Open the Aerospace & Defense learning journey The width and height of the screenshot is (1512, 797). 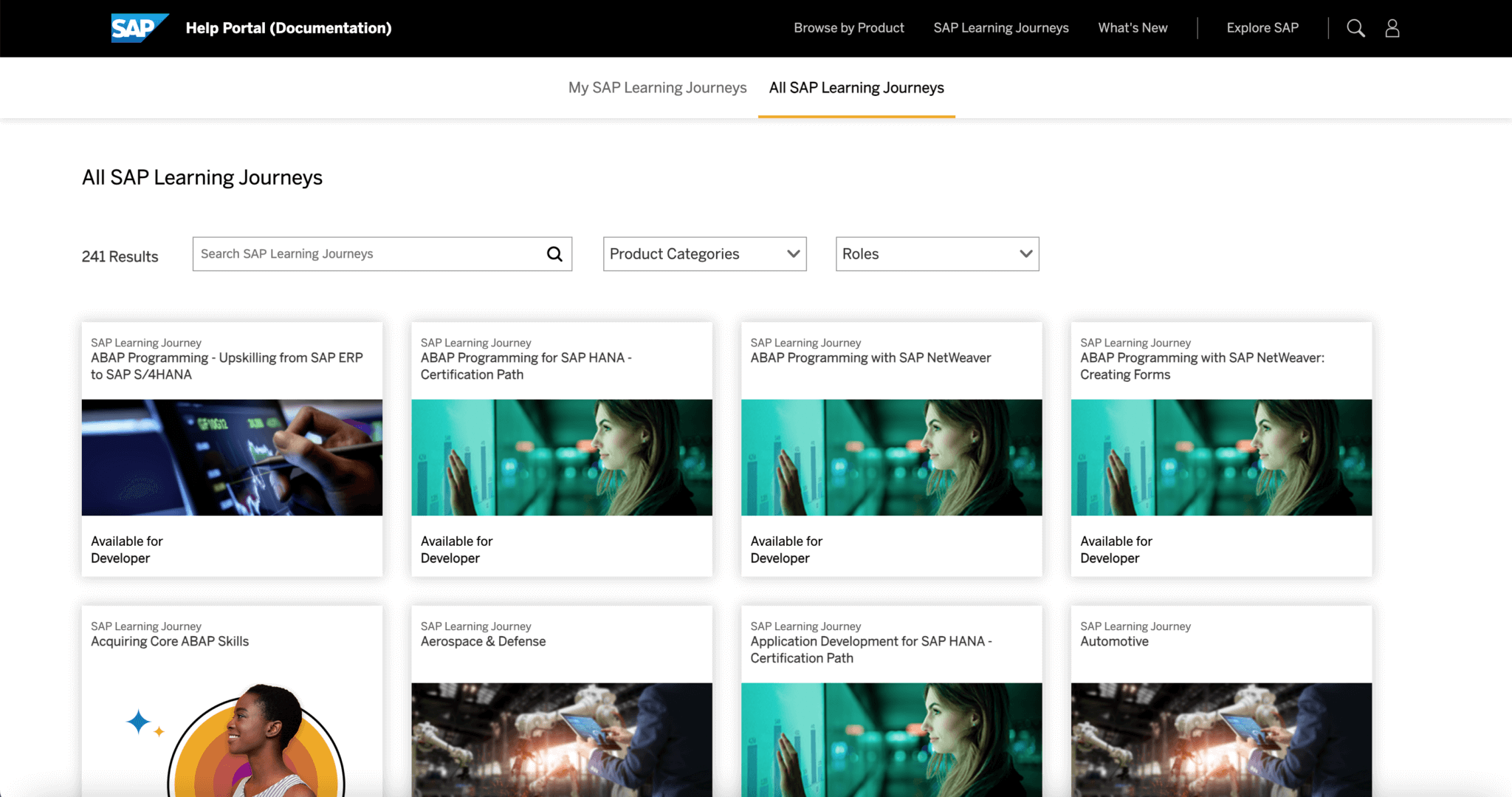(x=481, y=641)
